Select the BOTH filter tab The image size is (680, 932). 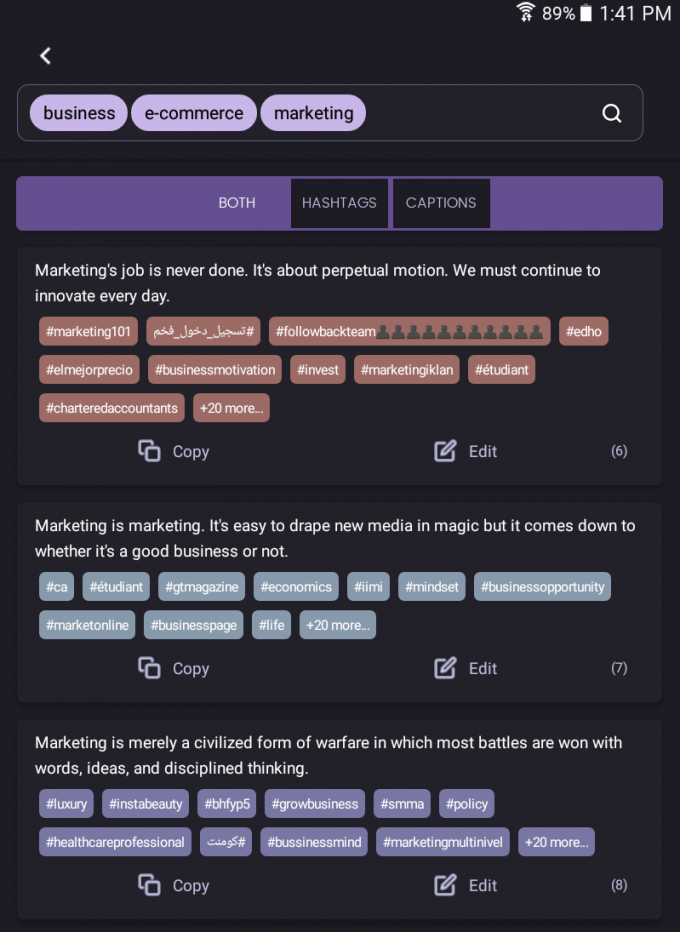click(x=236, y=203)
